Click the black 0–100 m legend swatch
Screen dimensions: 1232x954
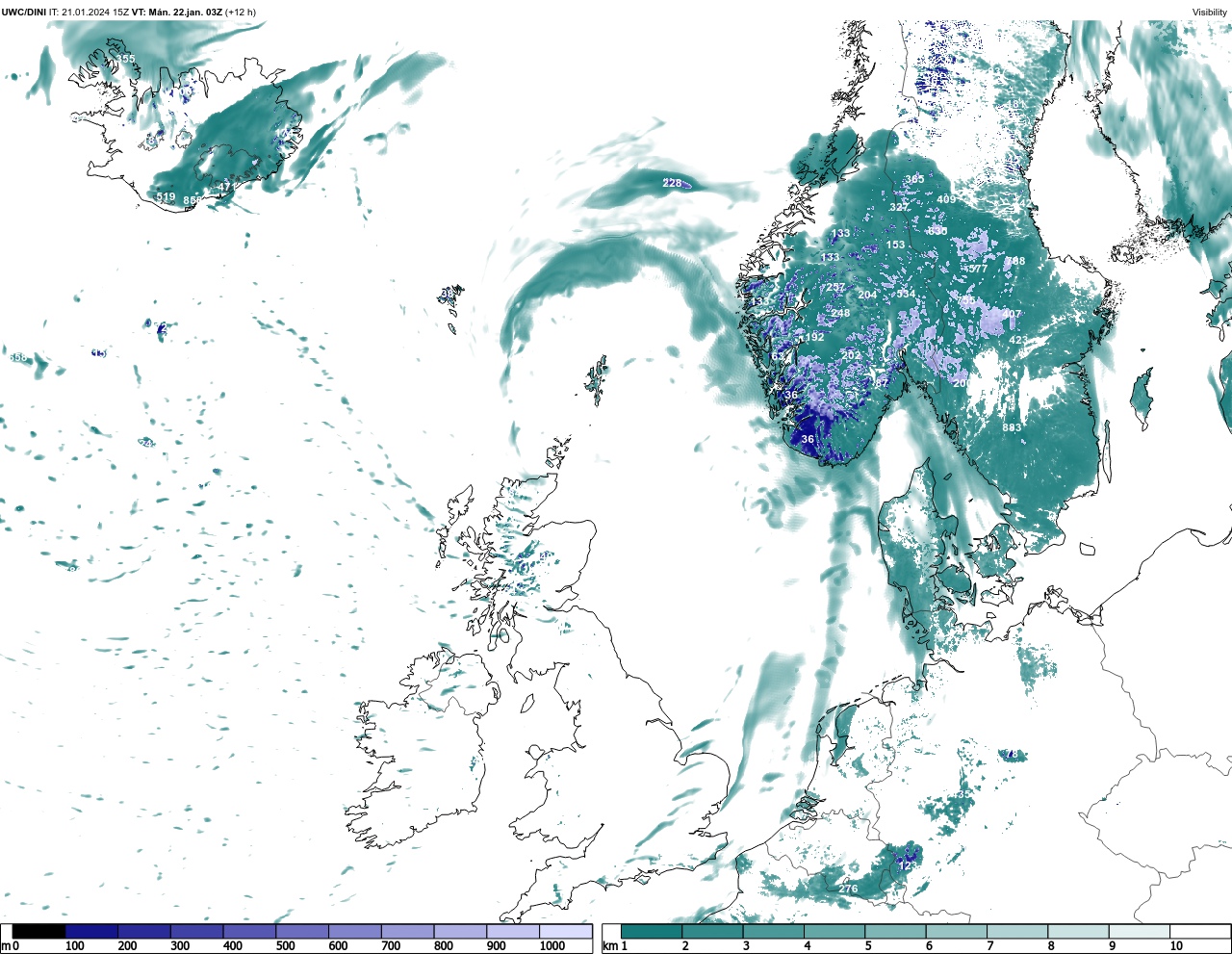(x=39, y=932)
